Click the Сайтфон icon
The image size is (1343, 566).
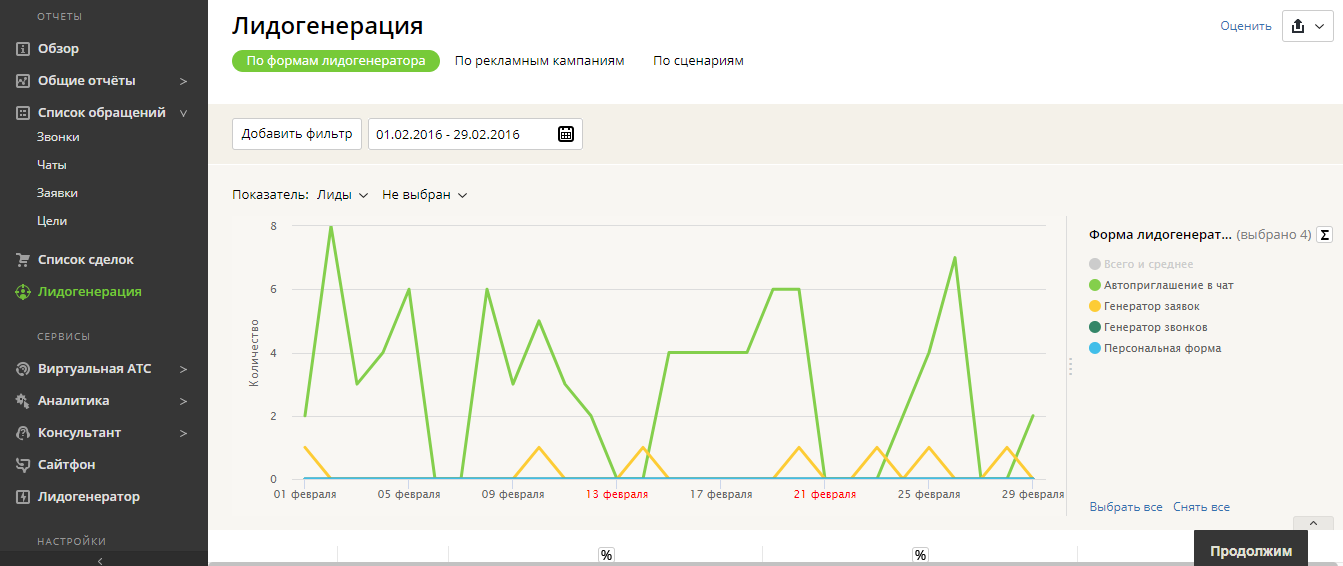click(x=22, y=465)
